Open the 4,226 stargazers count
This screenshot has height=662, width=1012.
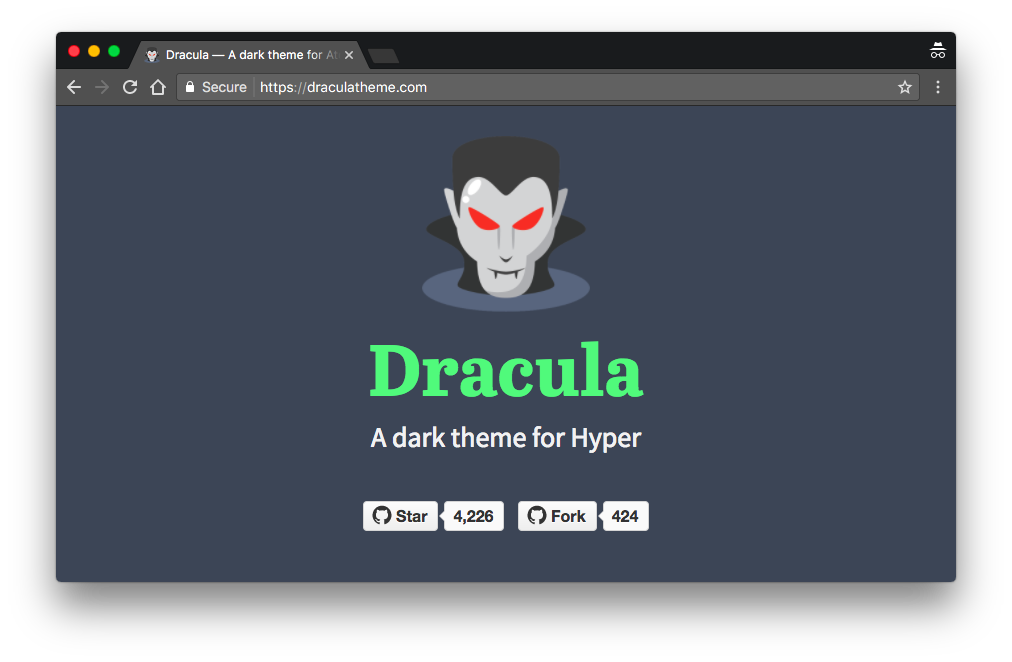click(473, 516)
